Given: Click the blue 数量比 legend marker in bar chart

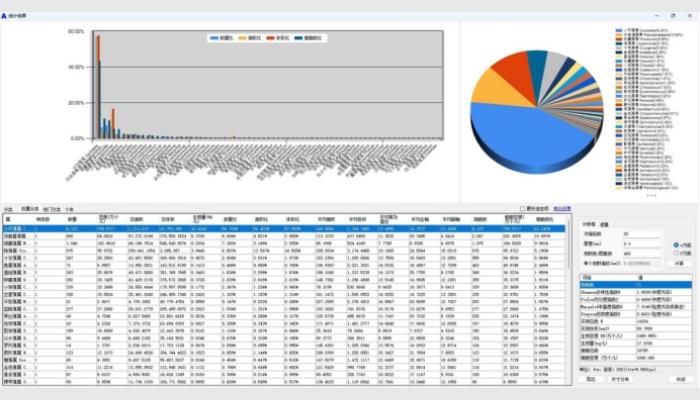Looking at the screenshot, I should point(212,38).
